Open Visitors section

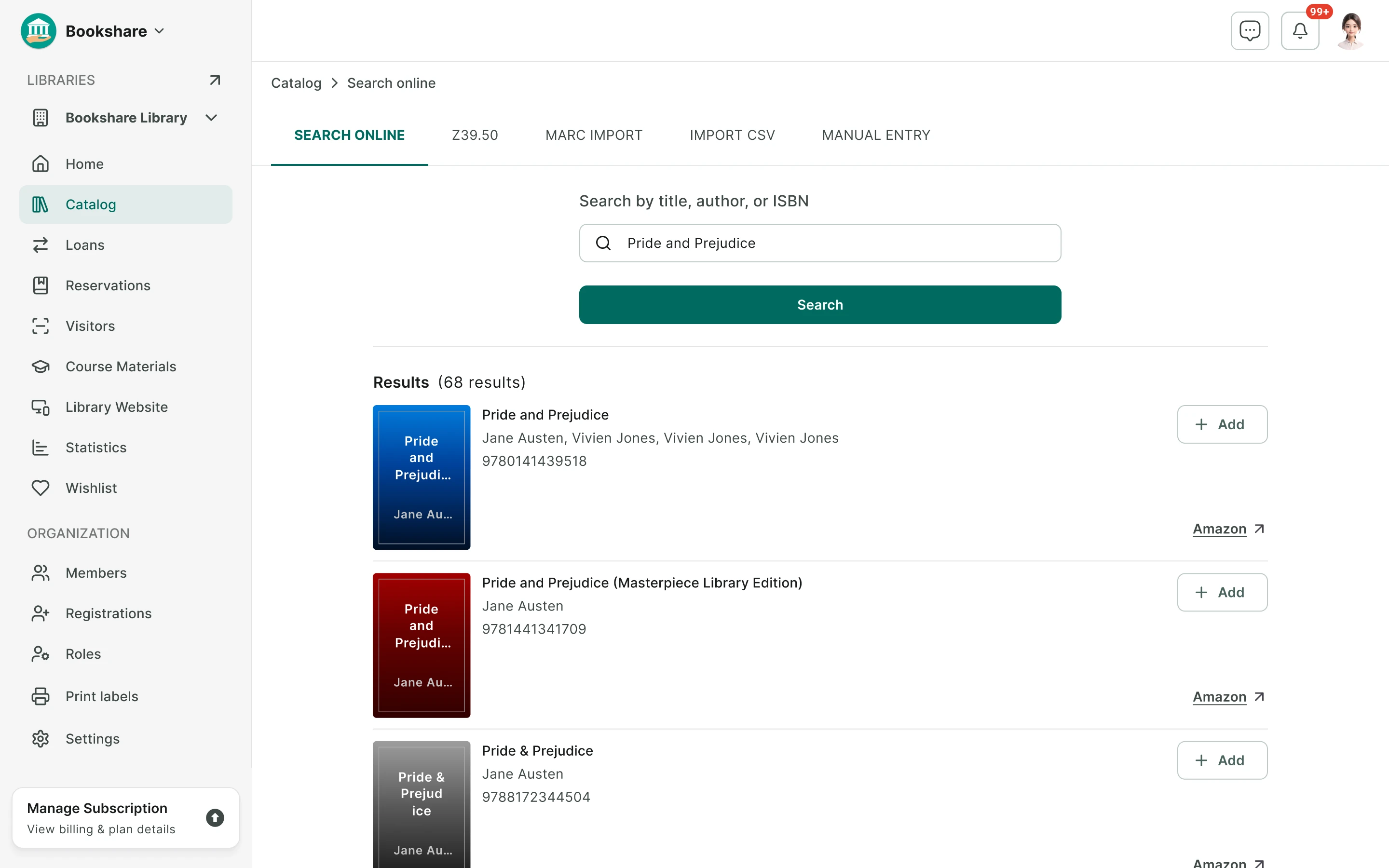126,326
